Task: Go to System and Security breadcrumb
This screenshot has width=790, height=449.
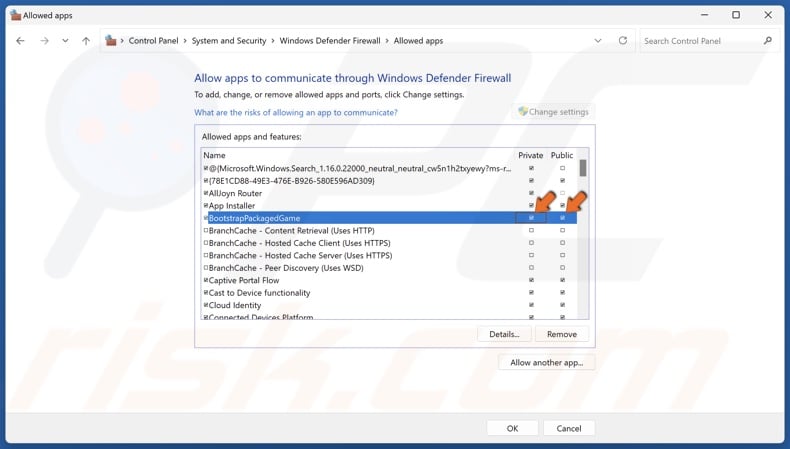Action: (x=229, y=41)
